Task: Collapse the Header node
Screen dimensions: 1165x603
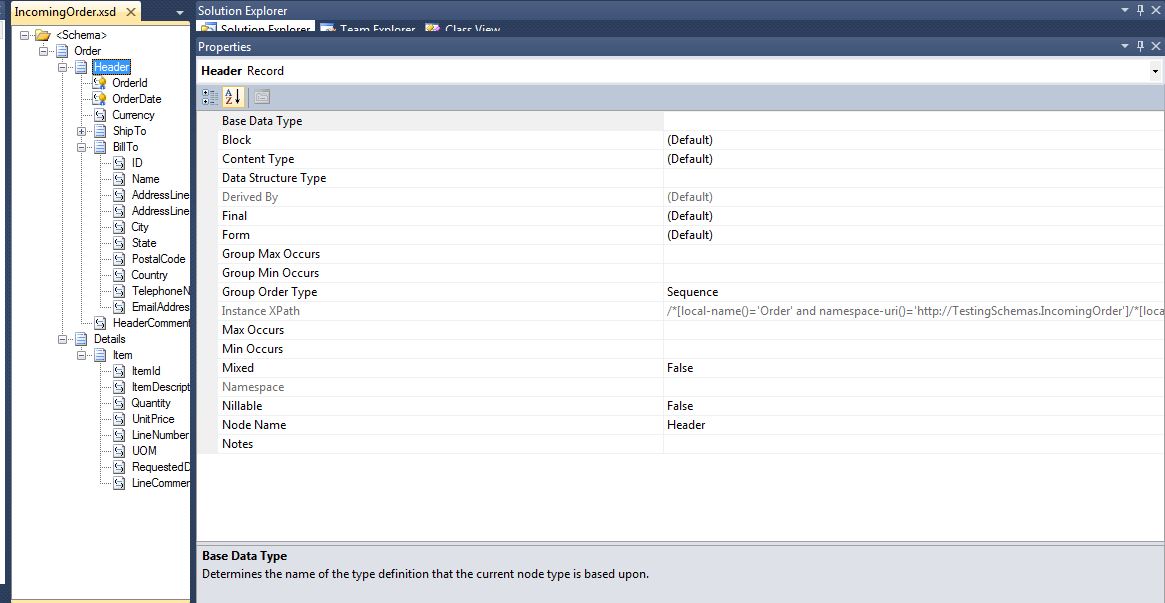Action: [63, 68]
